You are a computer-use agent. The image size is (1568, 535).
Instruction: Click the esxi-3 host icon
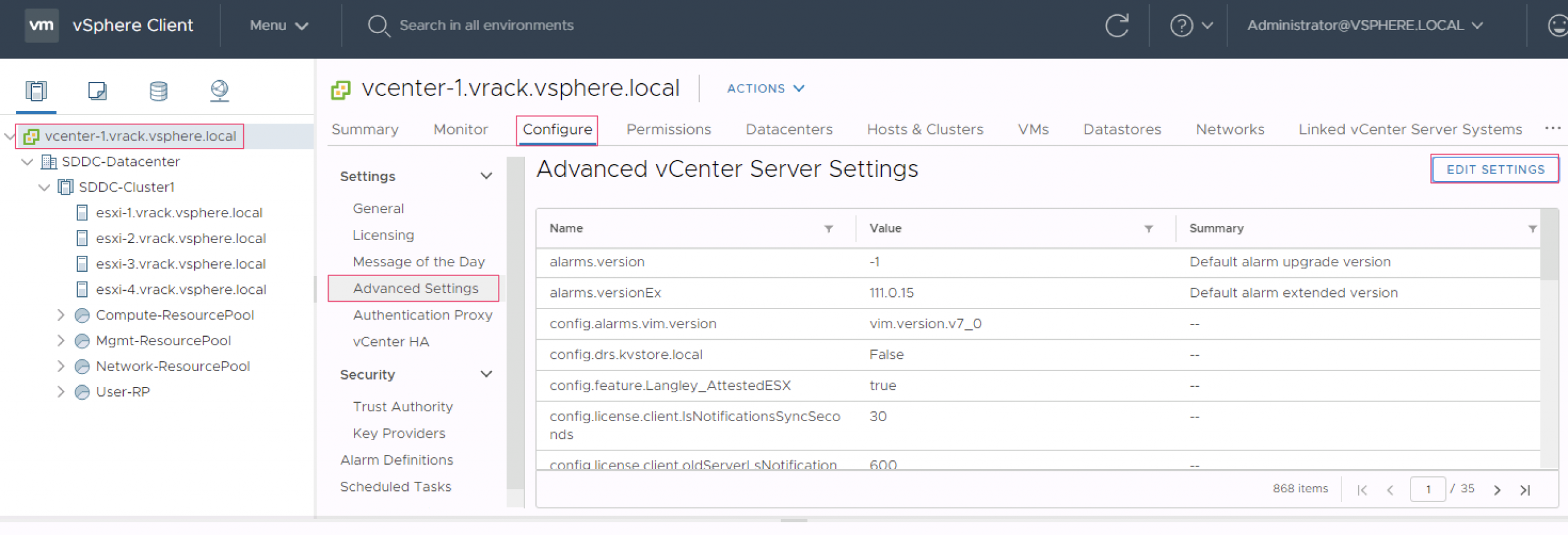[x=82, y=264]
